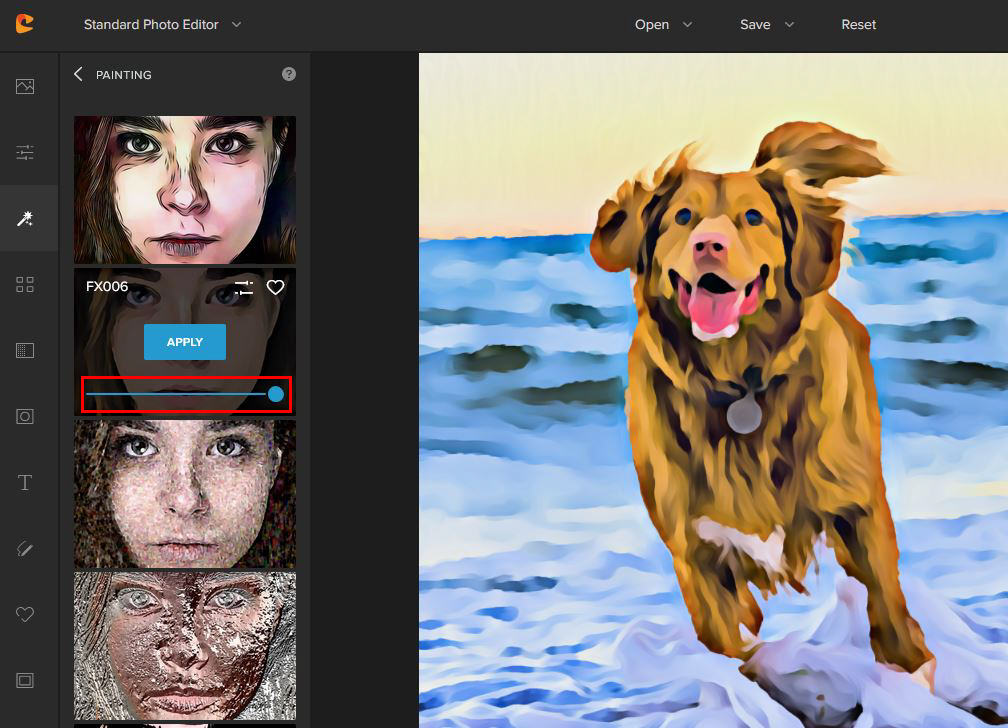1008x728 pixels.
Task: Apply the FX006 painting effect
Action: pos(185,342)
